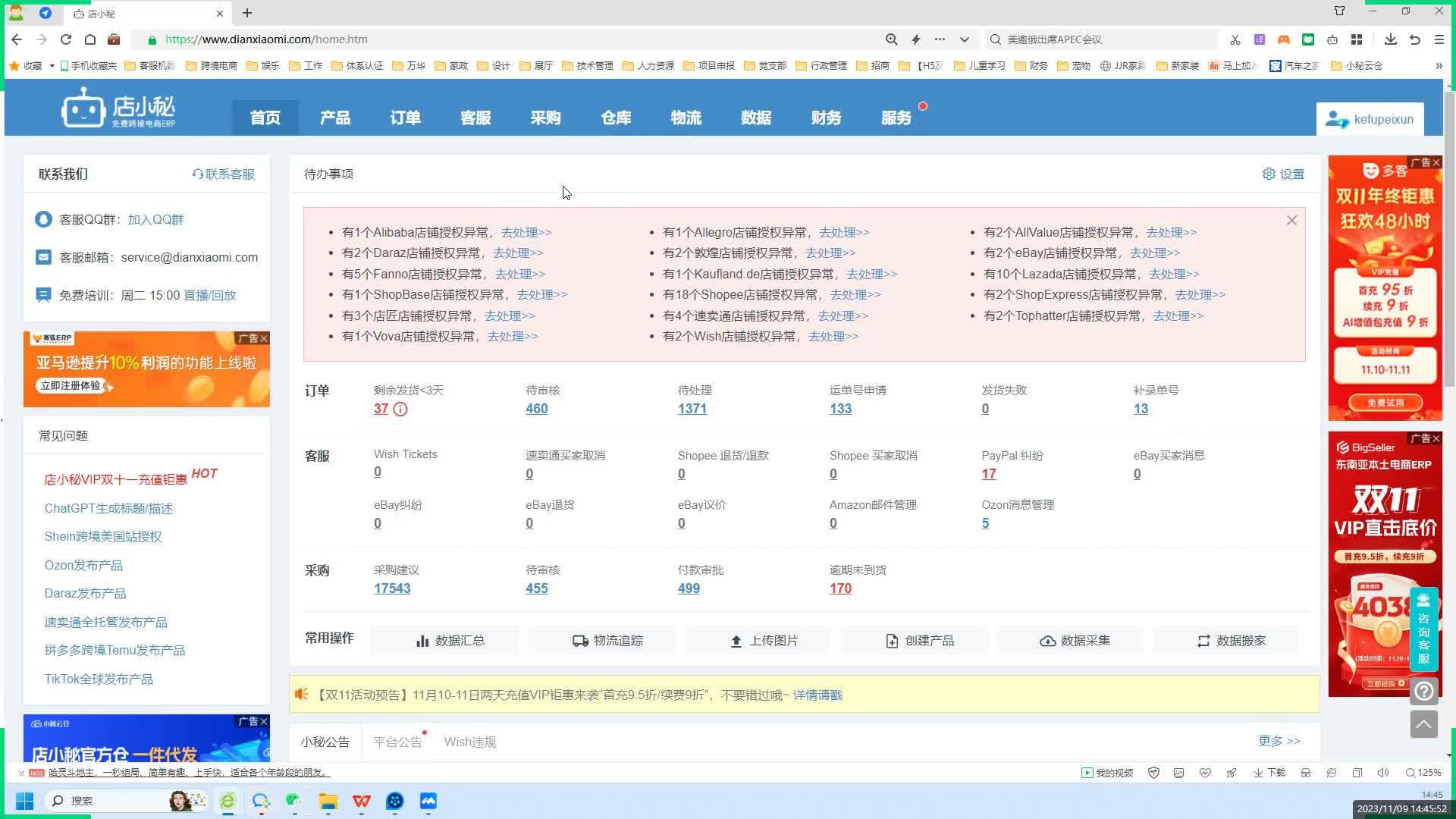Open the browser main menu icon

1439,39
